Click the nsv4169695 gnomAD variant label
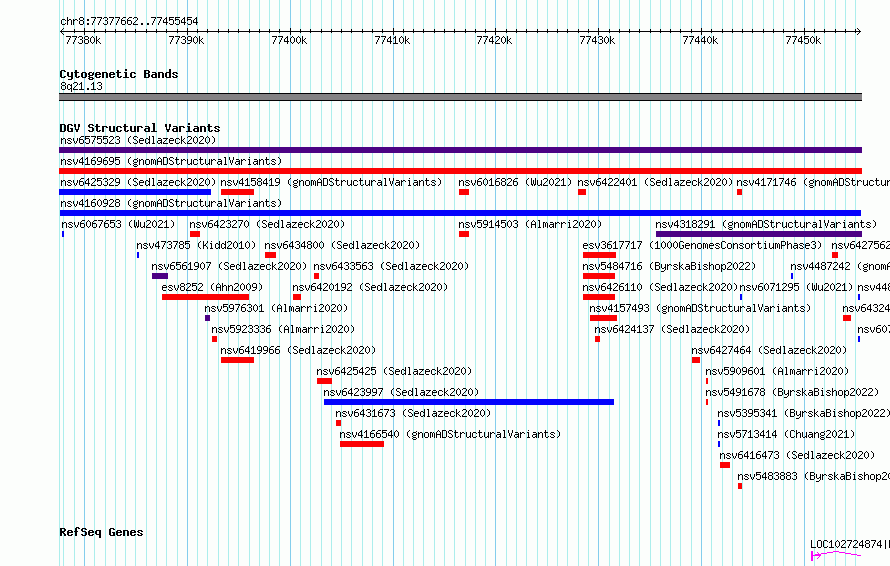Image resolution: width=890 pixels, height=566 pixels. 171,161
